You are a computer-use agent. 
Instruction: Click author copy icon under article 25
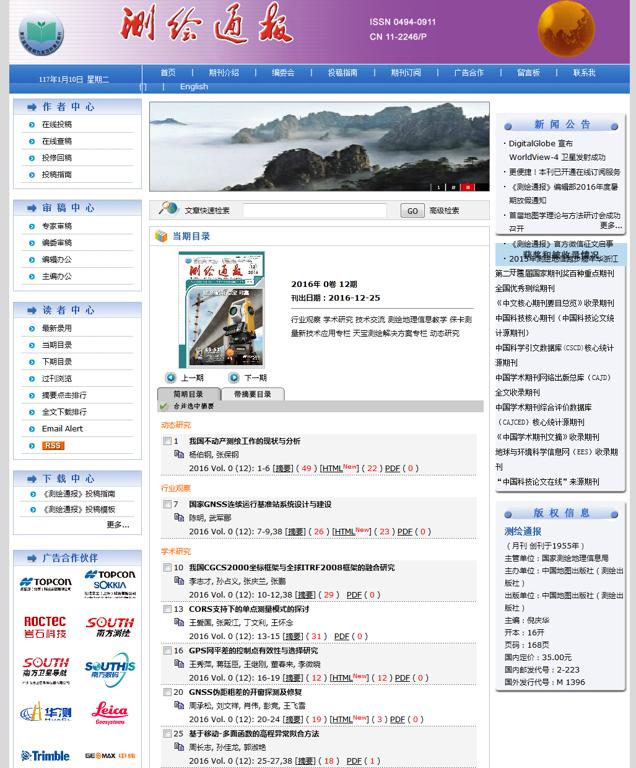point(179,747)
